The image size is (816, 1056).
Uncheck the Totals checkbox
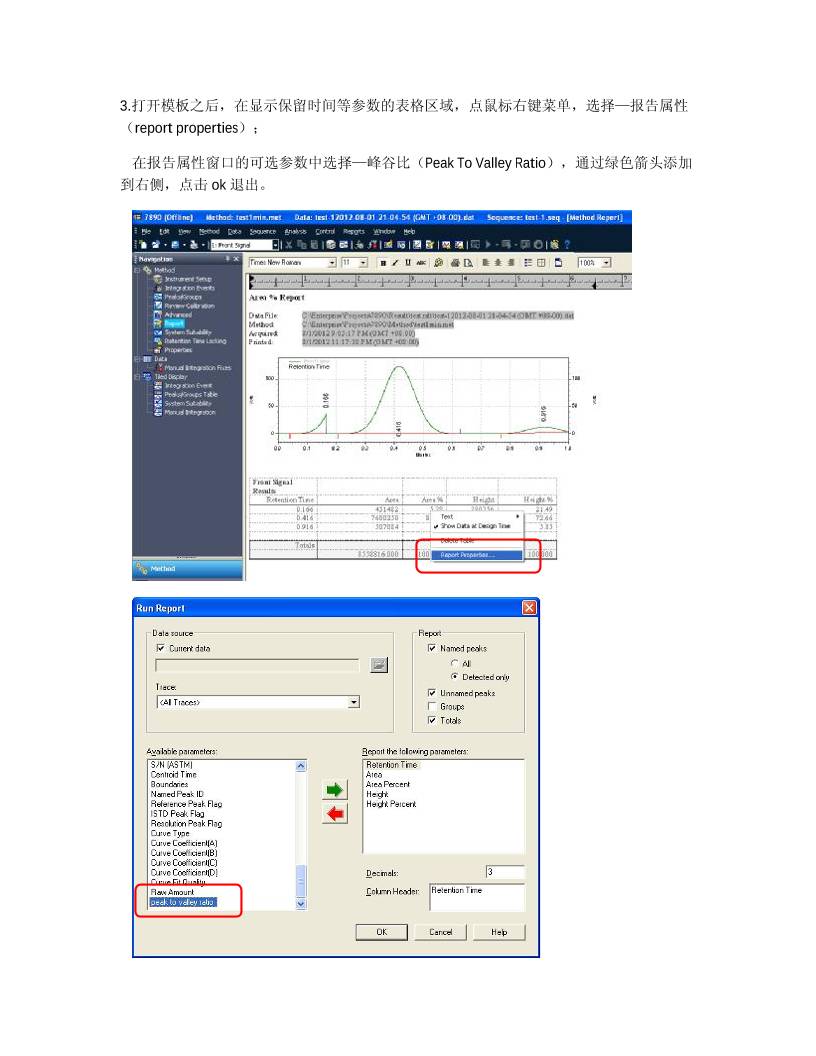432,720
